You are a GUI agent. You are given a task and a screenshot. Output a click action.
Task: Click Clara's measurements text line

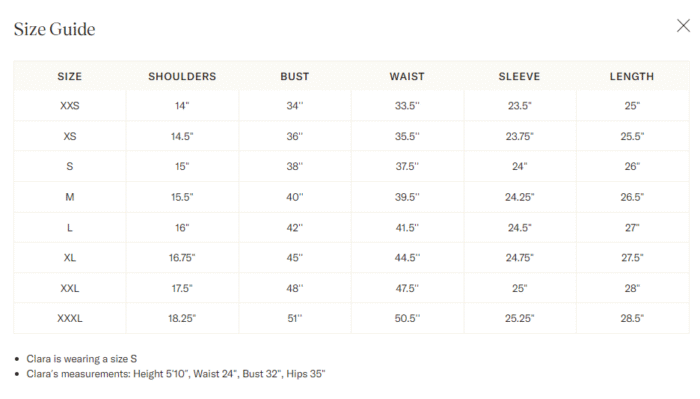tap(176, 374)
